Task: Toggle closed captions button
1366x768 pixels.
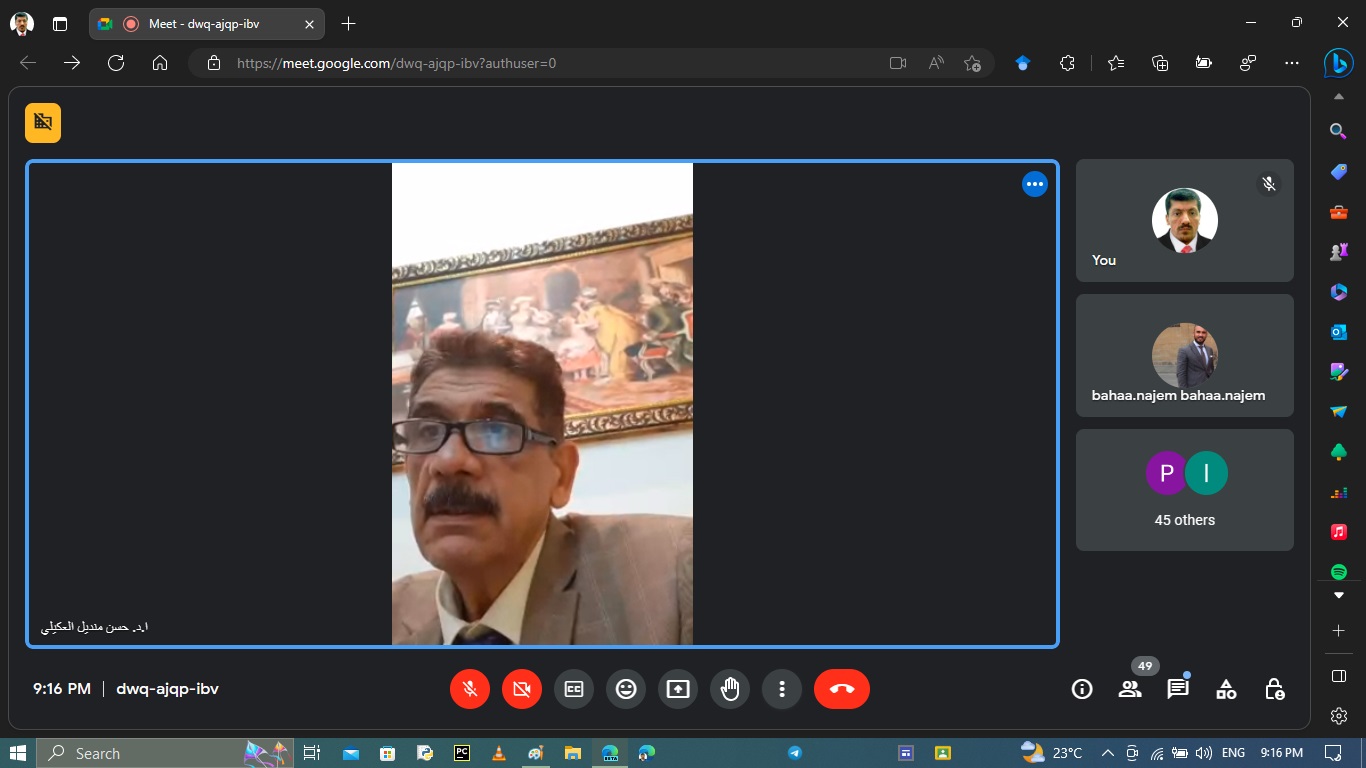Action: click(574, 689)
